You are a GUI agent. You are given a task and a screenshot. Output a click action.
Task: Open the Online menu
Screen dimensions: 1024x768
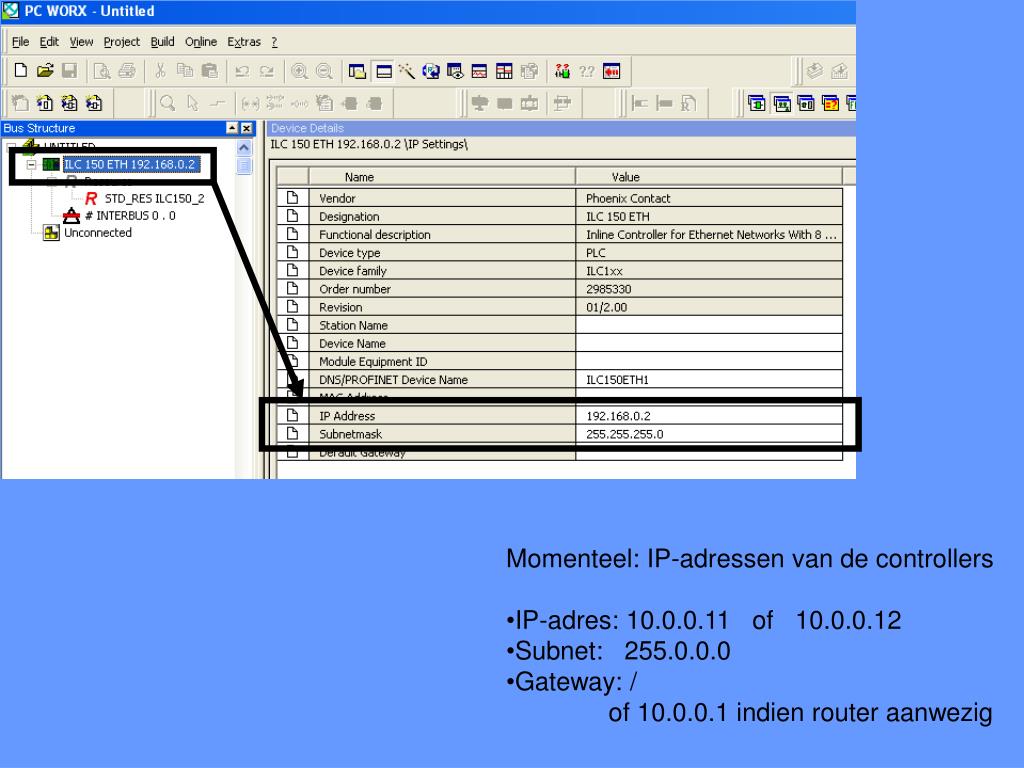point(200,42)
